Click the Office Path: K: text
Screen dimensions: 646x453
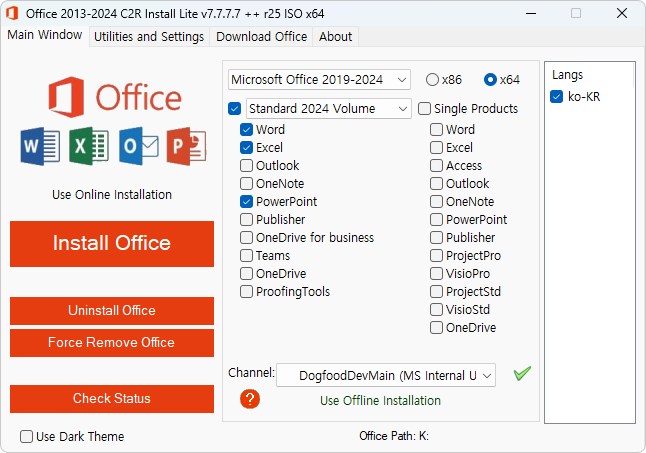tap(394, 436)
